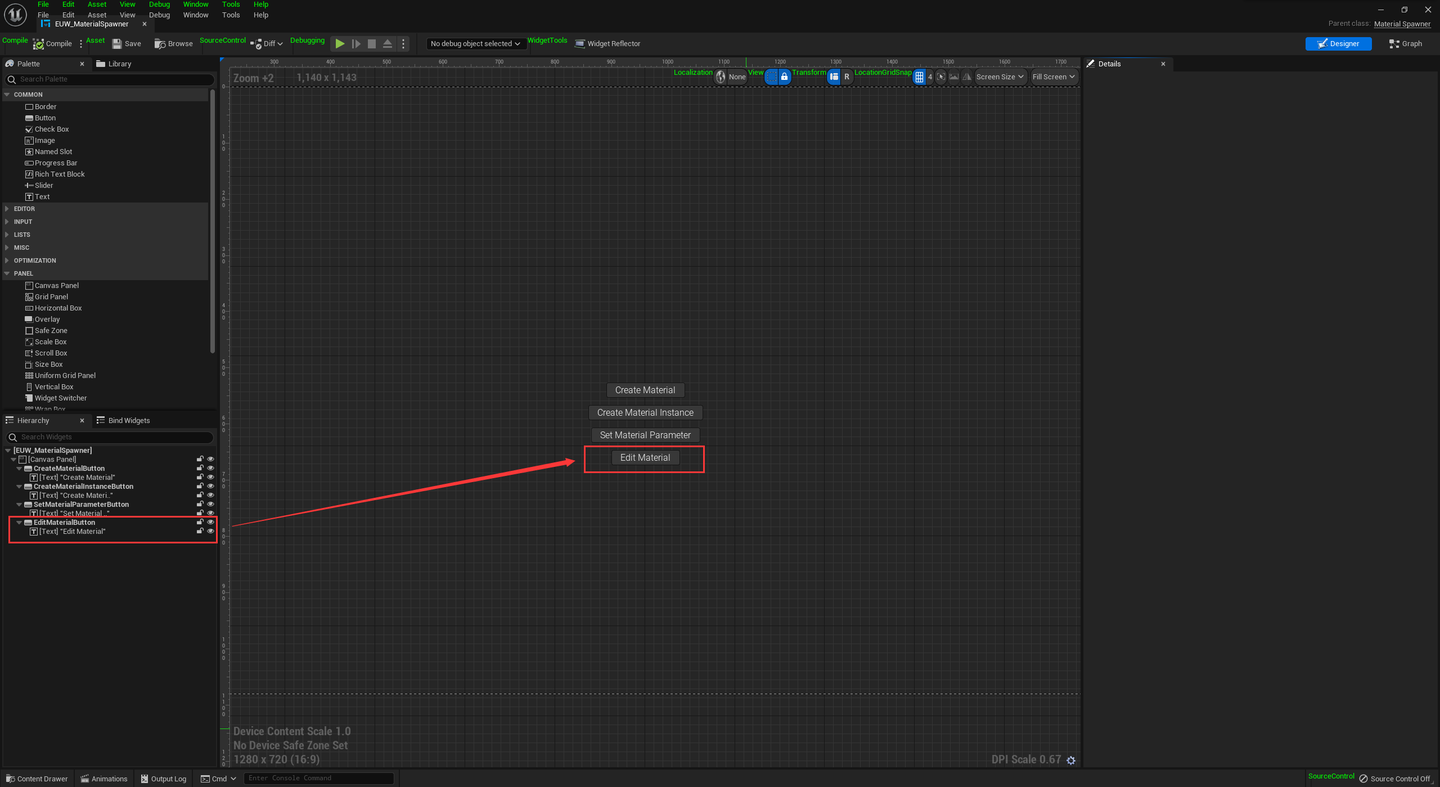Click the localization globe icon
Viewport: 1440px width, 787px height.
coord(721,77)
